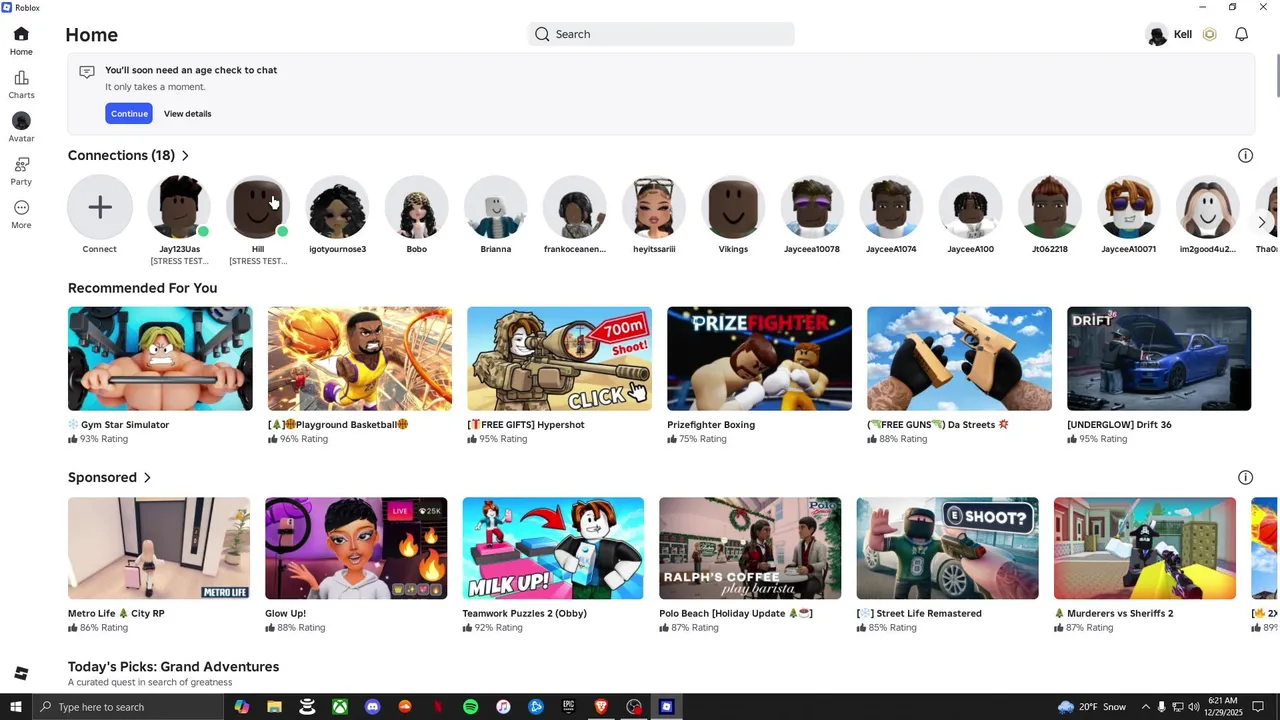Click the Connections info icon
Image resolution: width=1280 pixels, height=720 pixels.
click(x=1245, y=155)
